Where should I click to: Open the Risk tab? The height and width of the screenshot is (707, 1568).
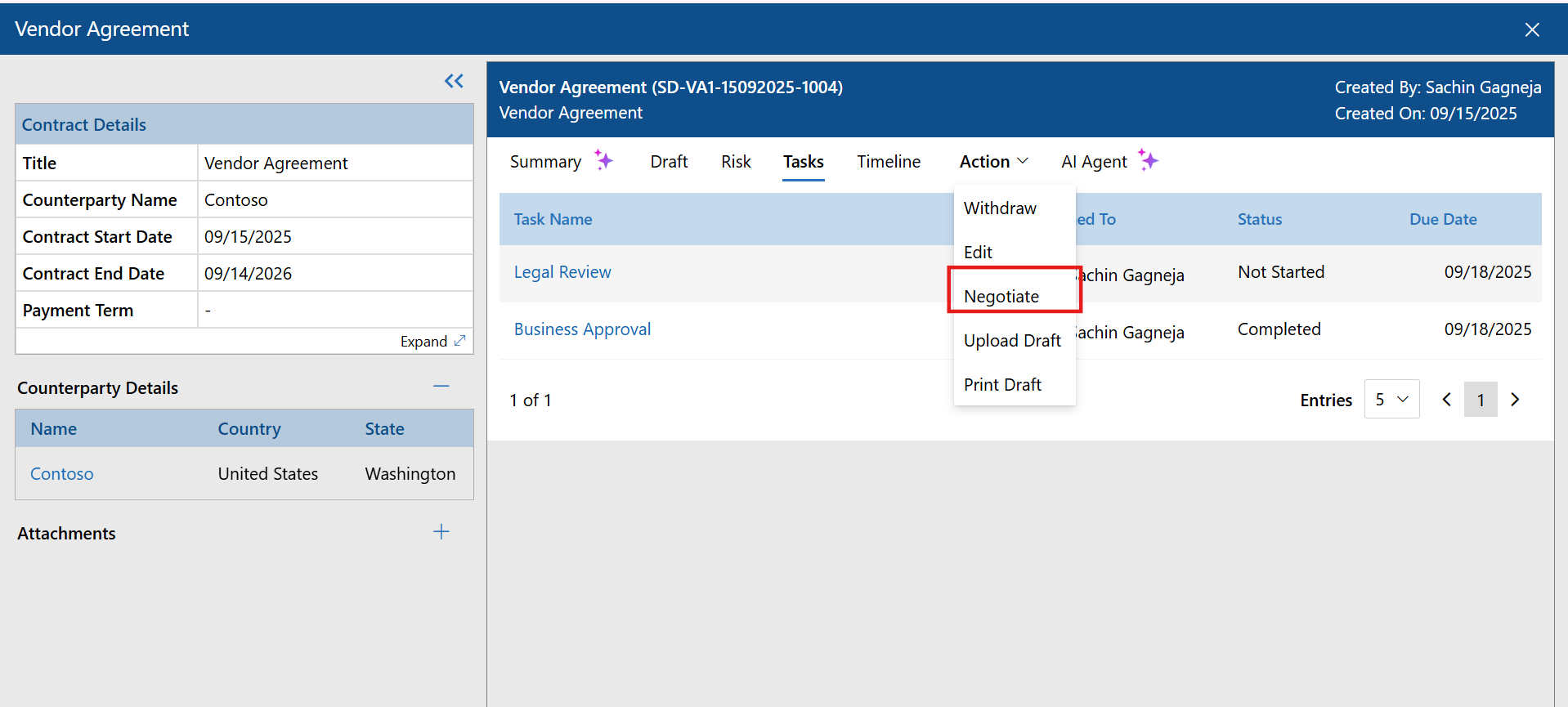736,162
